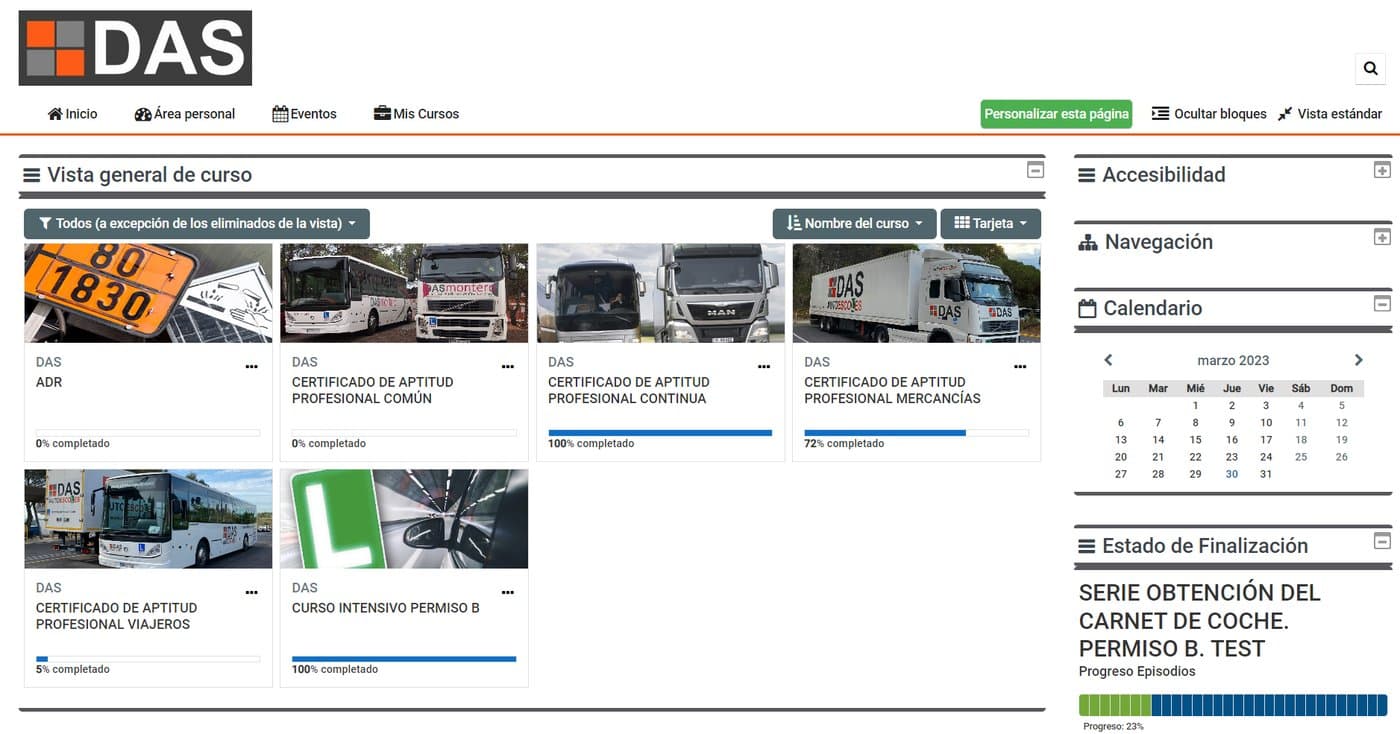This screenshot has height=734, width=1400.
Task: Open options menu for CERTIFICADO DE APTITUD PROFESIONAL CONTINUA
Action: [x=764, y=367]
